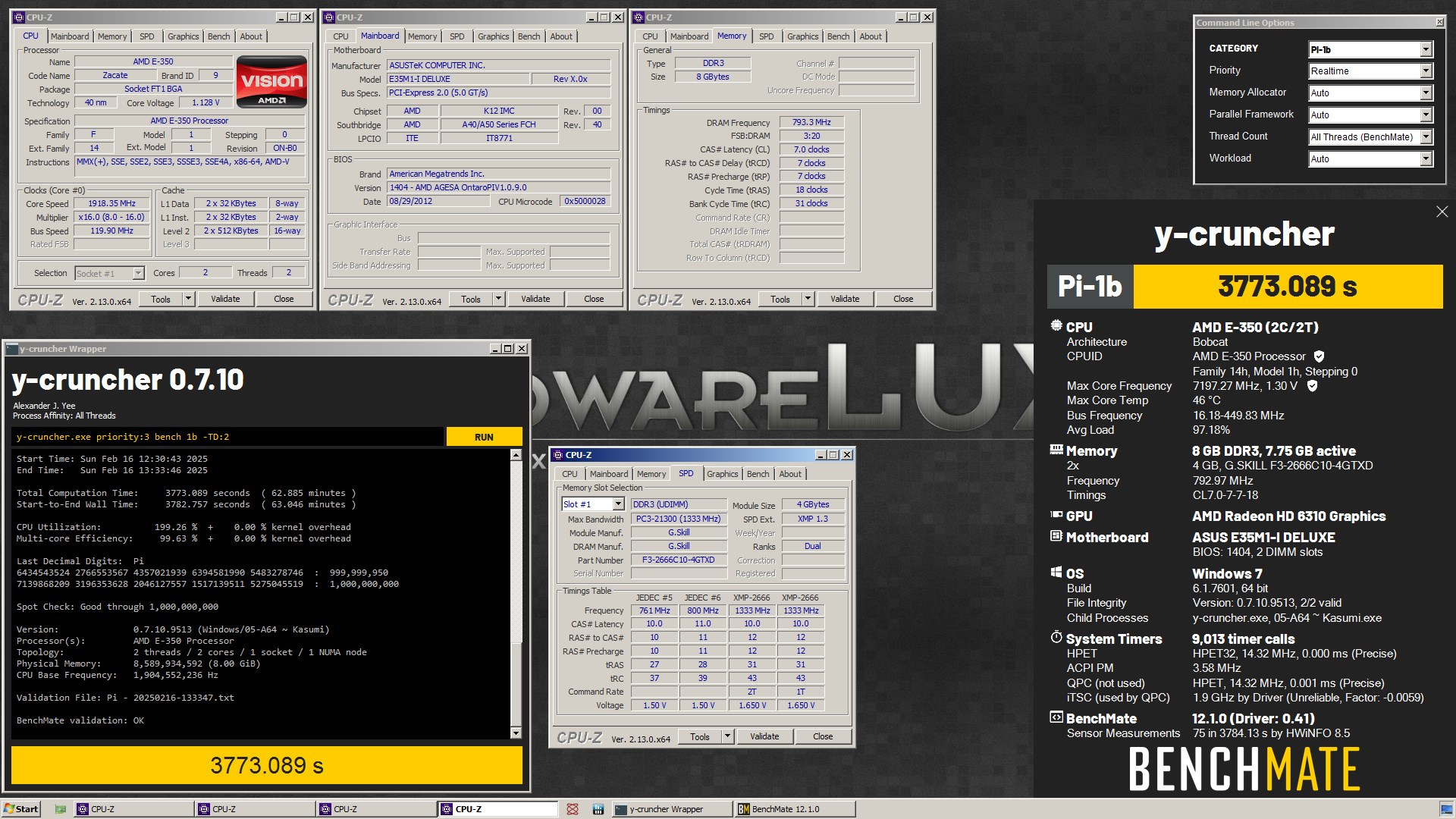Open the Slot #1 dropdown in SPD window
The image size is (1456, 819).
tap(618, 504)
